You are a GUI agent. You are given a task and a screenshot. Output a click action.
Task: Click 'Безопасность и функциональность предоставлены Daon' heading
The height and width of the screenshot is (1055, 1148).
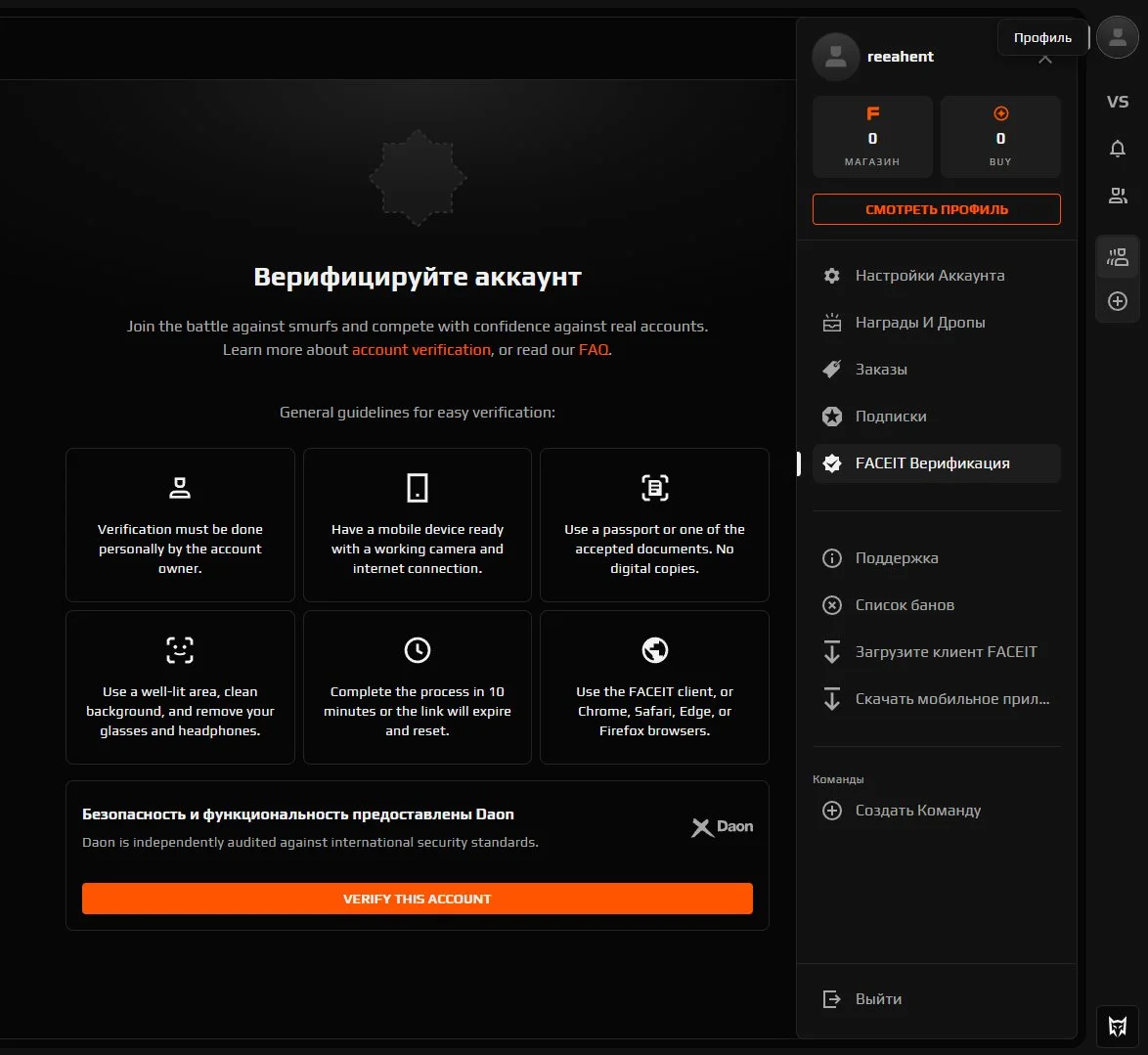(x=298, y=814)
